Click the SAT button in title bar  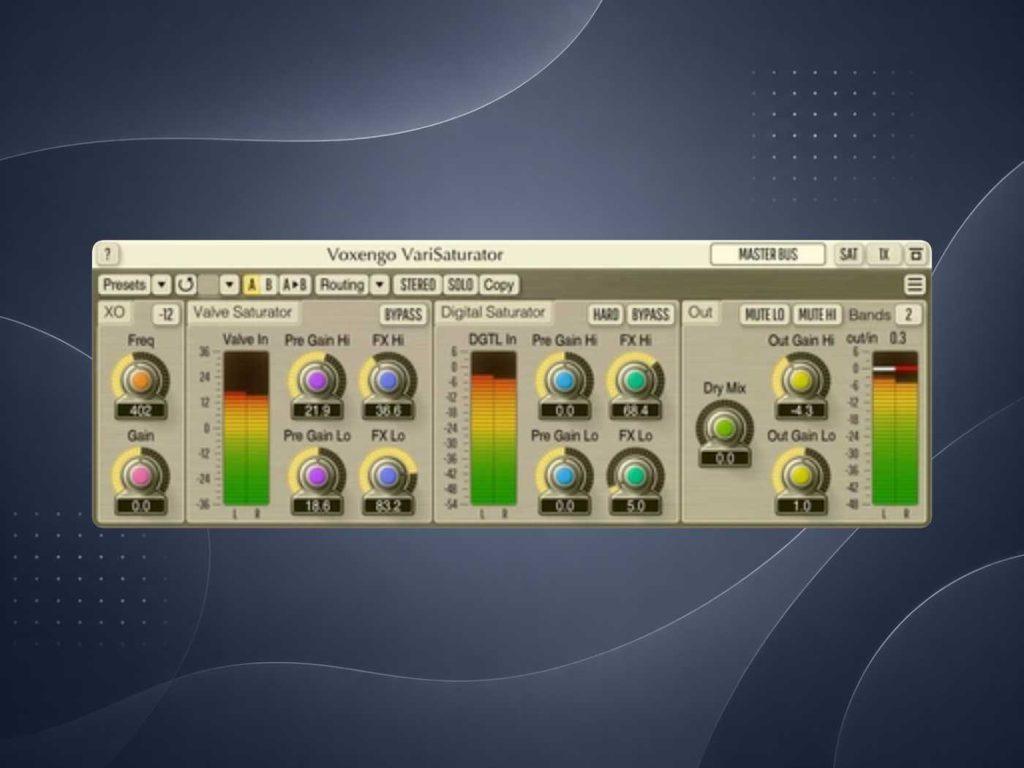click(848, 254)
